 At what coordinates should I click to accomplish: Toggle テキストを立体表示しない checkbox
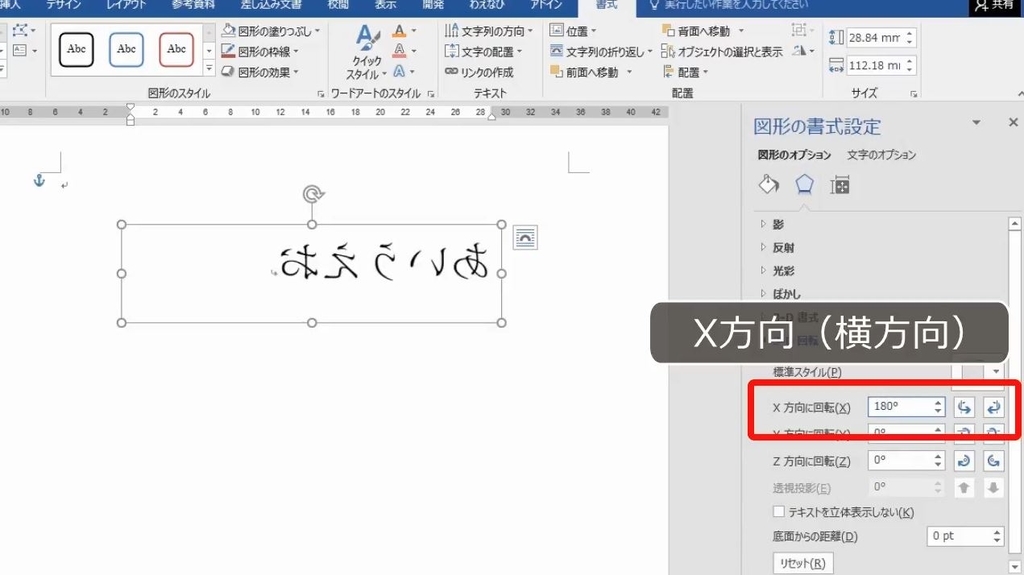tap(778, 512)
